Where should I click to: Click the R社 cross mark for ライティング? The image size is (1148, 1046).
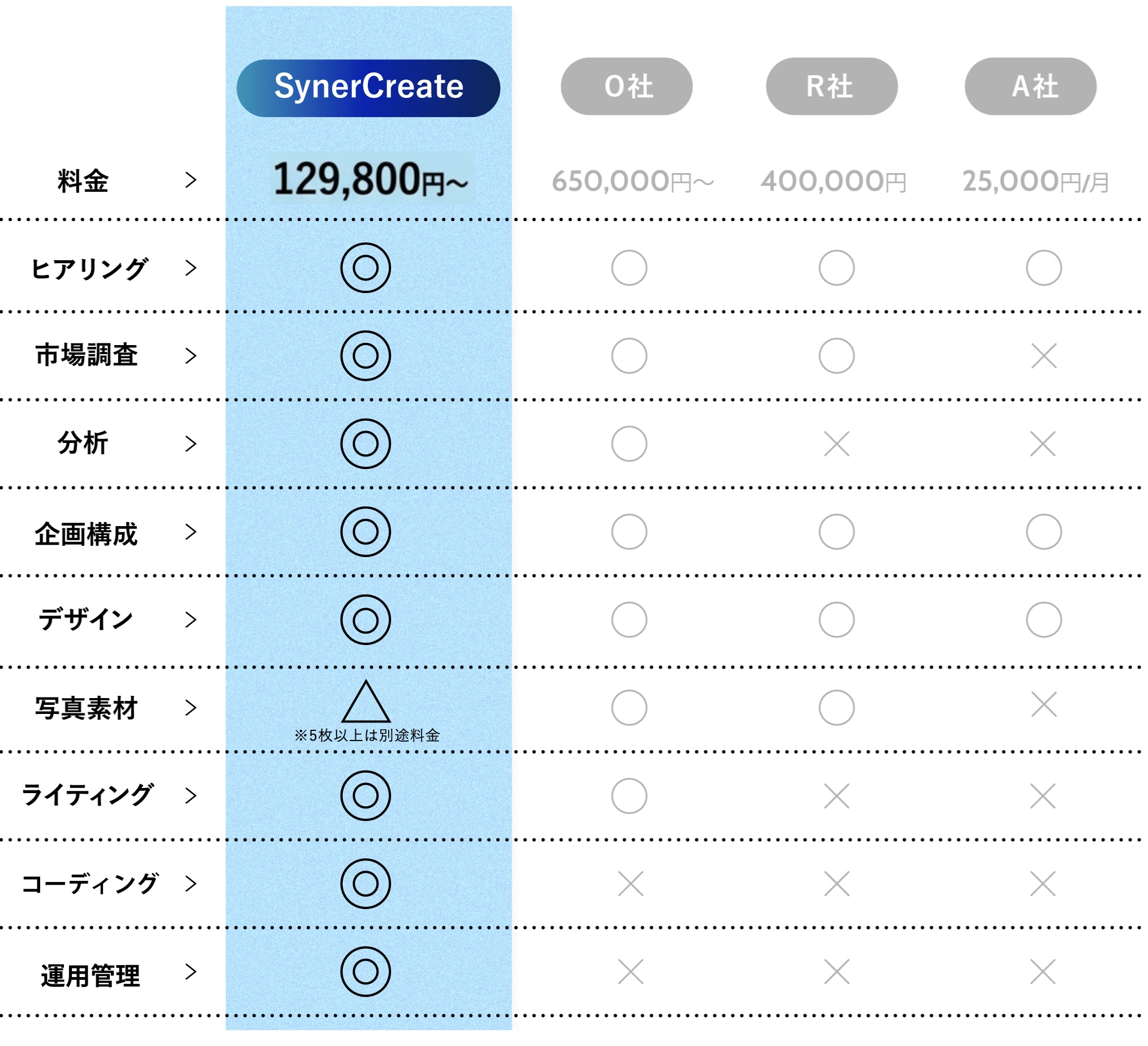pos(836,796)
